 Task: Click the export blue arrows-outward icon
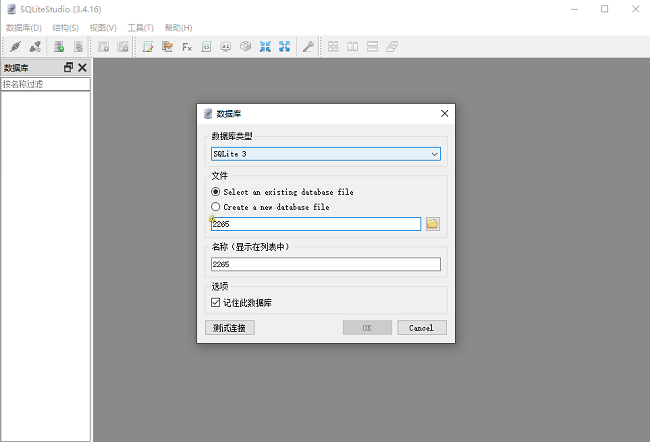point(284,46)
